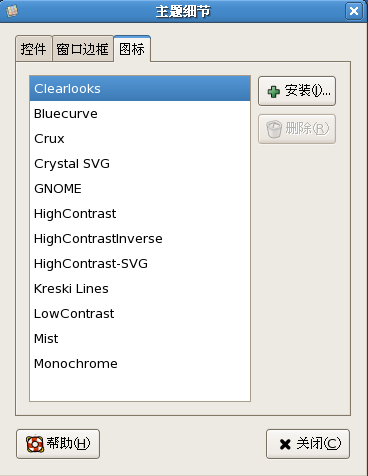The image size is (368, 476).
Task: Click the 安装(I)... button
Action: (297, 91)
